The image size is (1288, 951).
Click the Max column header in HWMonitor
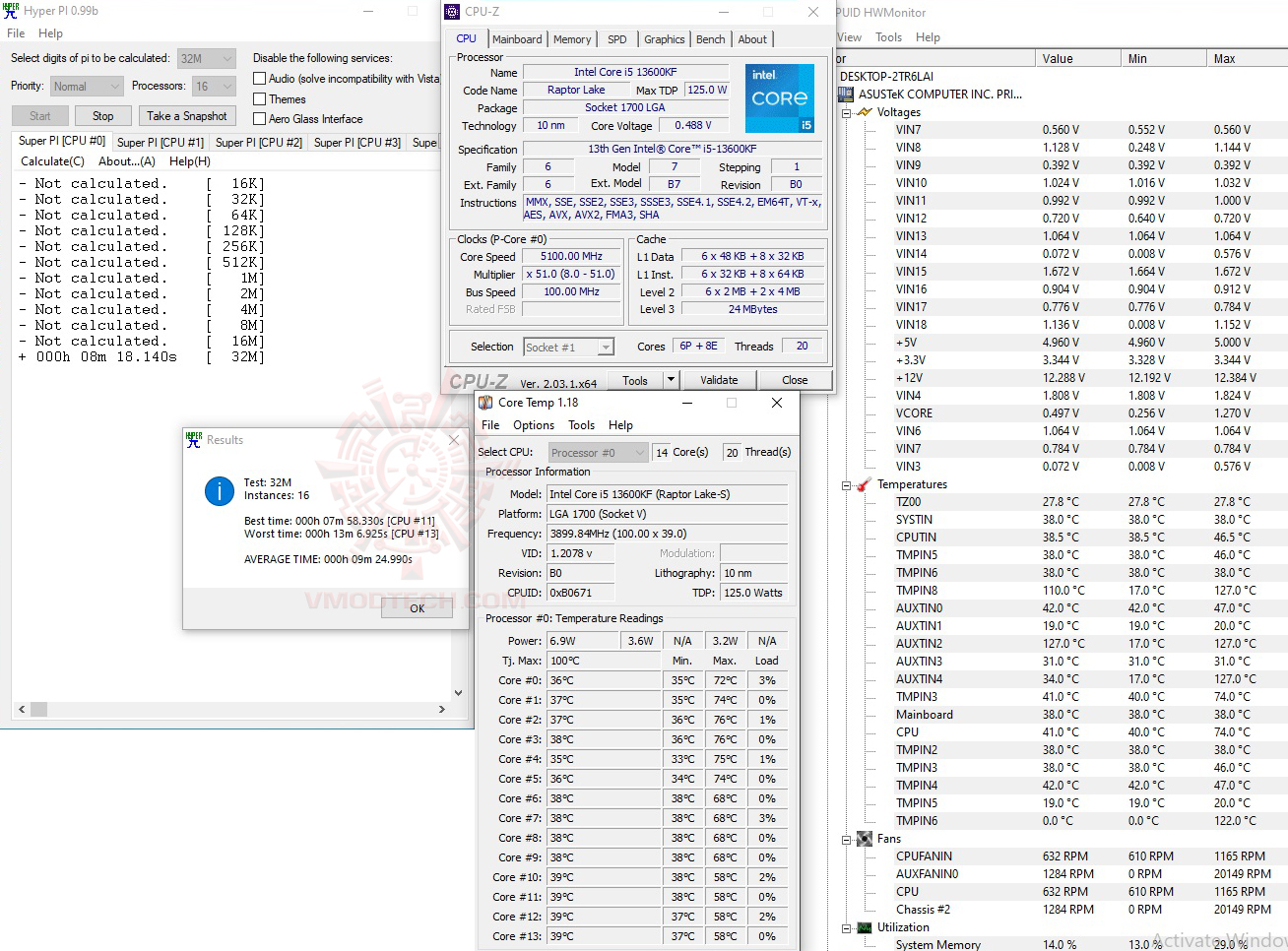coord(1247,59)
